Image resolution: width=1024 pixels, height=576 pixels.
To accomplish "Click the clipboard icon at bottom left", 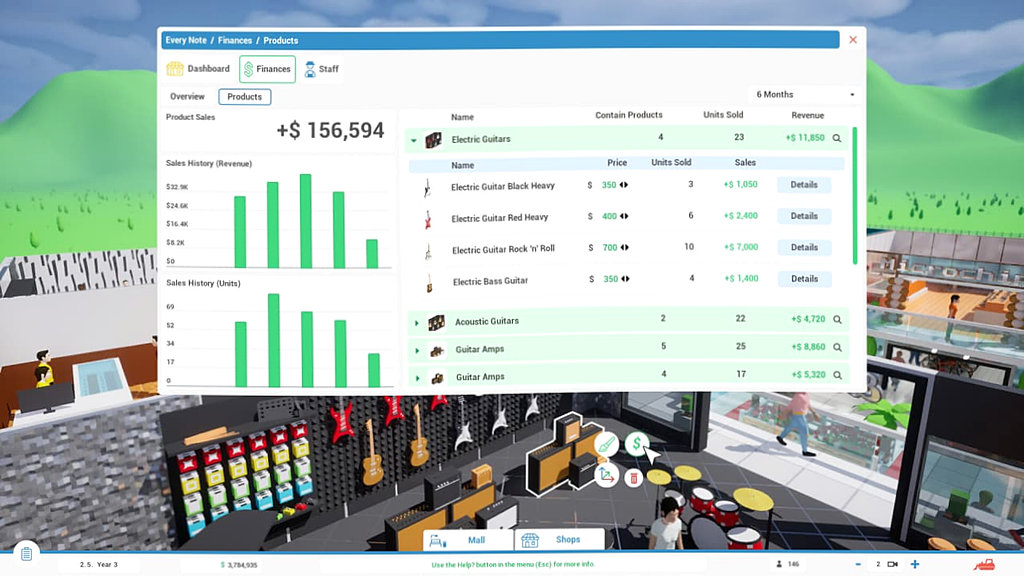I will tap(26, 554).
